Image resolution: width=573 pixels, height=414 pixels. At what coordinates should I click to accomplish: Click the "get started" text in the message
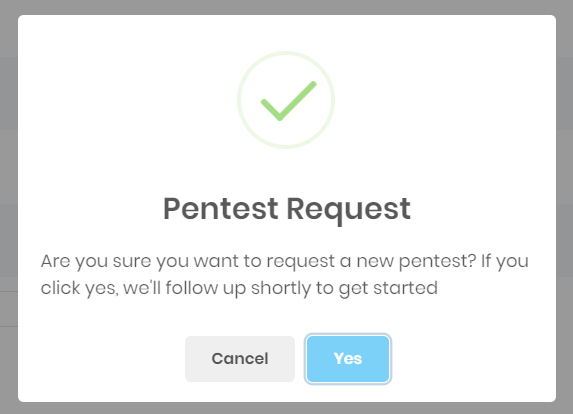388,288
